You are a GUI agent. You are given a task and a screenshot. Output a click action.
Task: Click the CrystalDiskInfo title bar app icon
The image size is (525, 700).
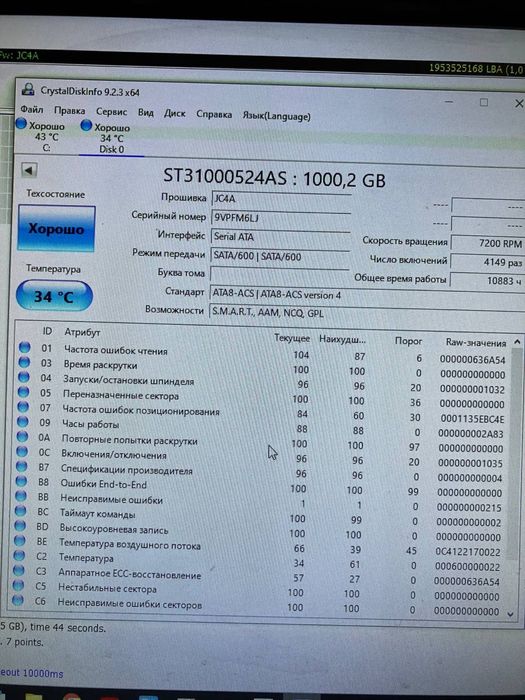click(x=28, y=89)
